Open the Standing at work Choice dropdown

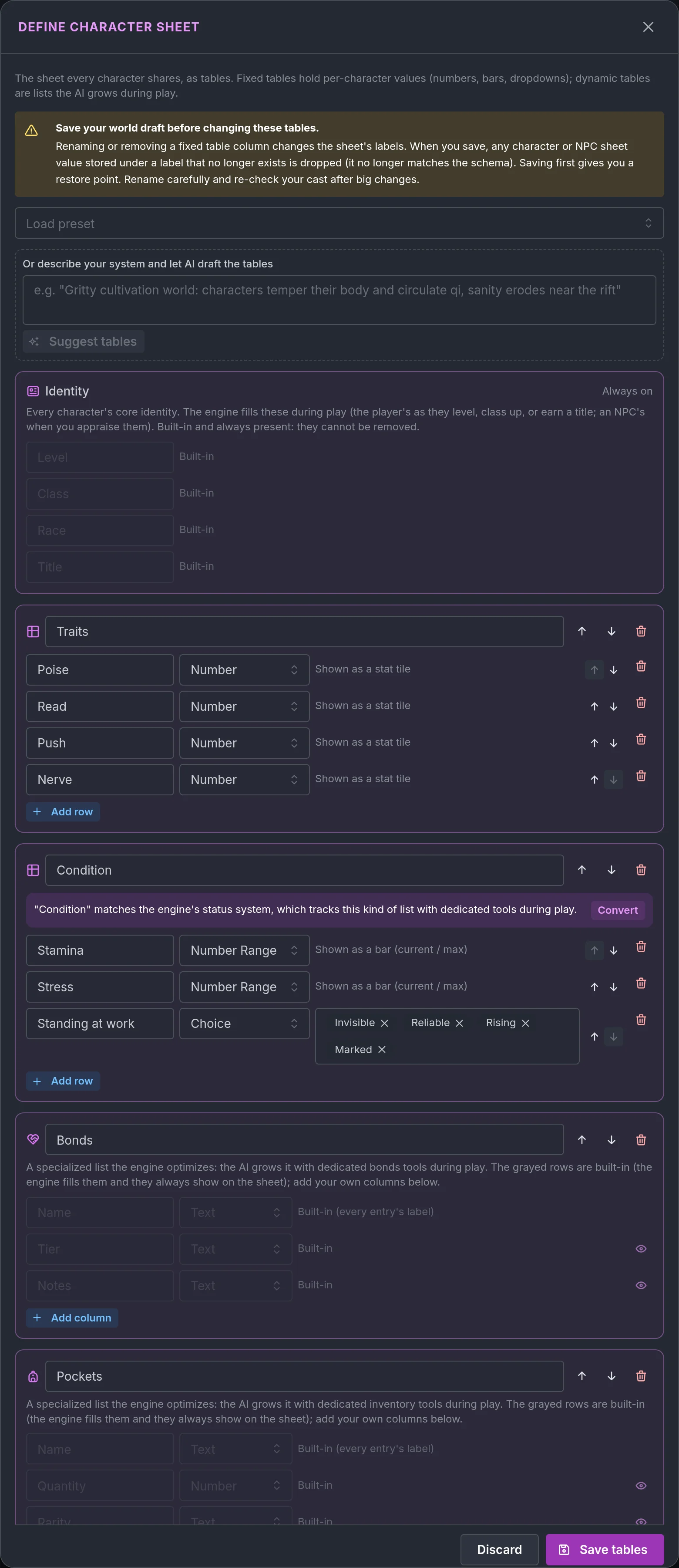coord(244,1023)
